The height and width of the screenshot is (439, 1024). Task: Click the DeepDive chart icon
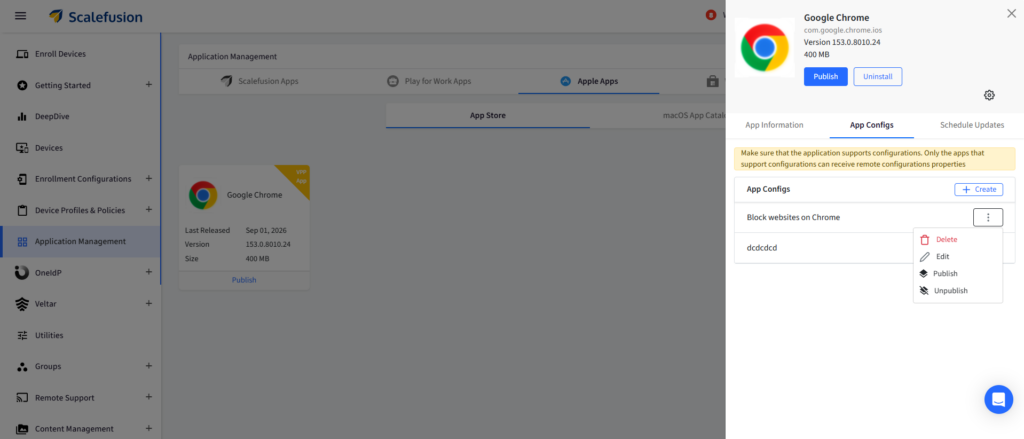tap(22, 116)
